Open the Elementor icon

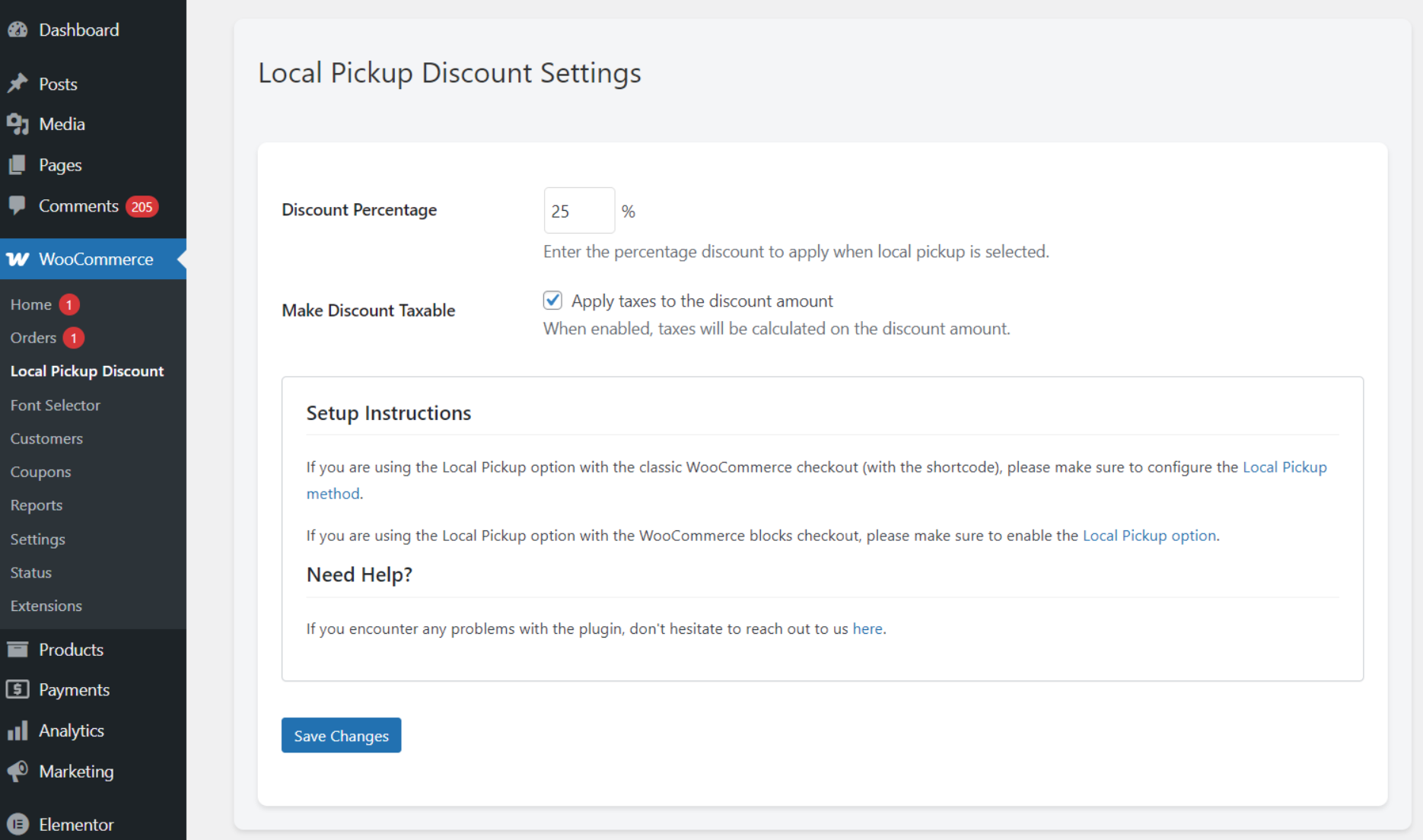click(19, 823)
